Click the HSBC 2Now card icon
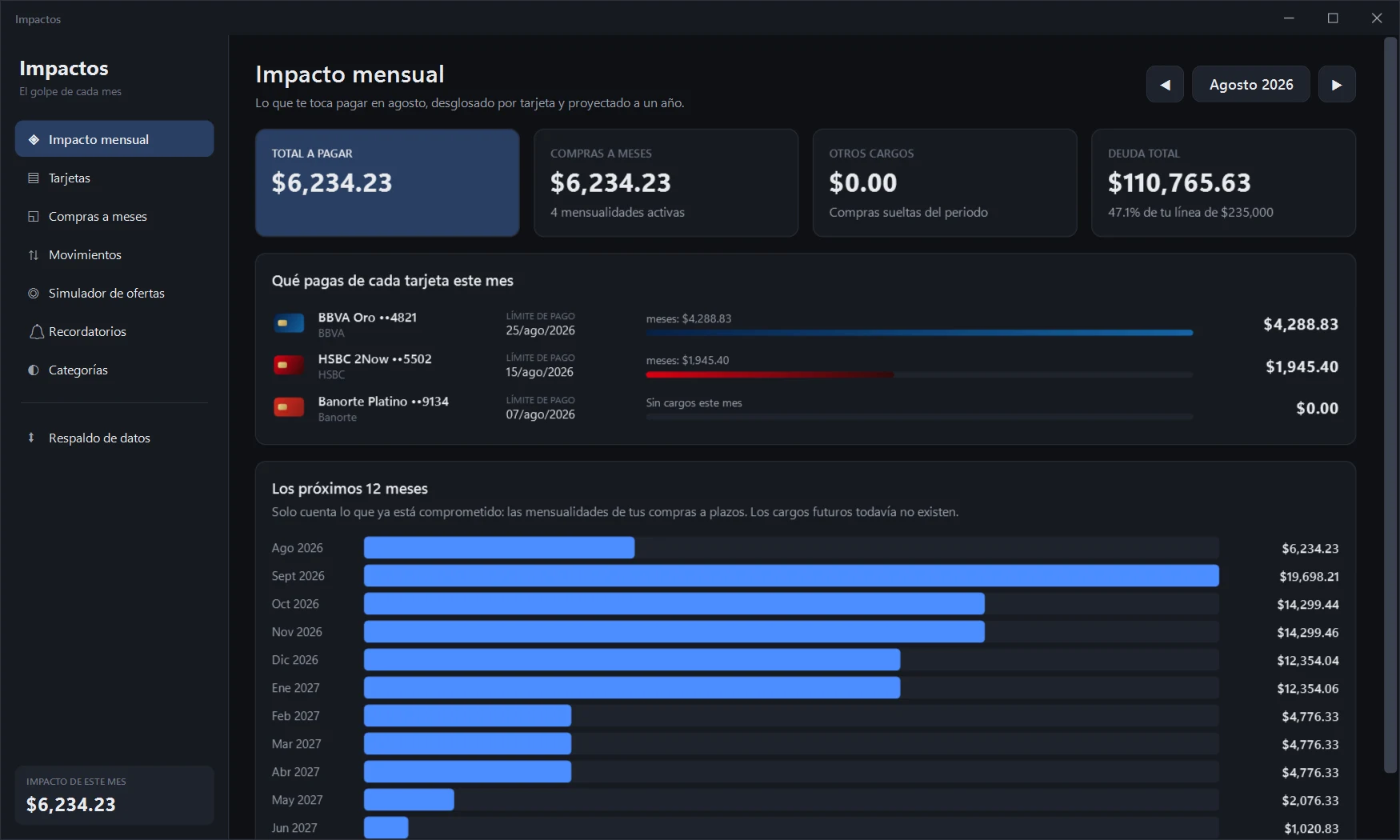This screenshot has height=840, width=1400. (x=289, y=366)
